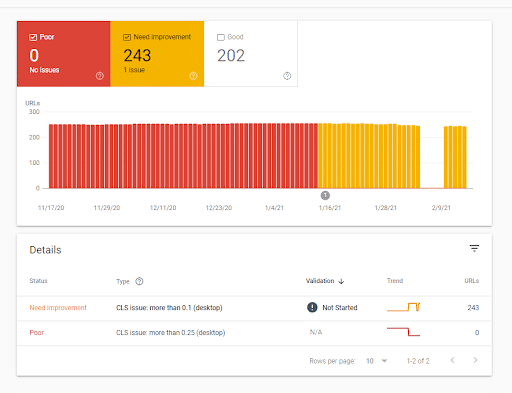
Task: Click the filter icon in Details
Action: coord(474,248)
